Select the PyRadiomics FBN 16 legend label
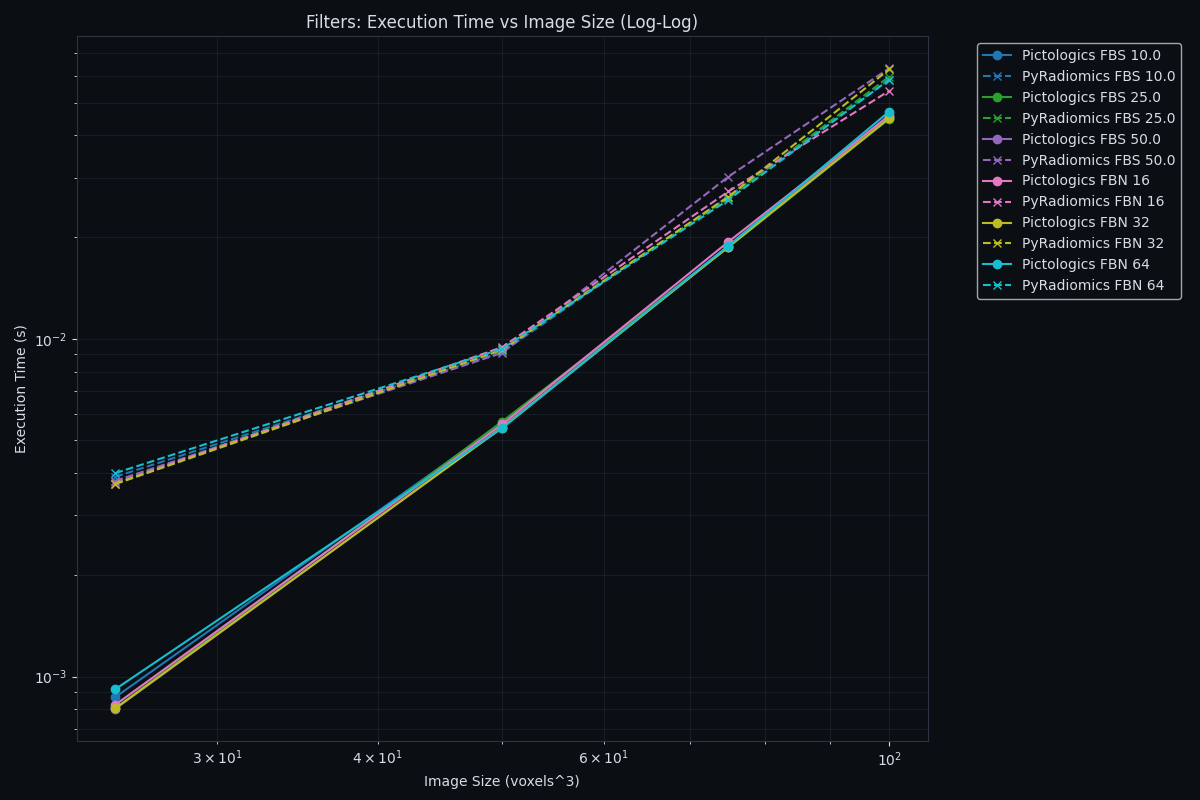This screenshot has width=1200, height=800. pos(1092,202)
